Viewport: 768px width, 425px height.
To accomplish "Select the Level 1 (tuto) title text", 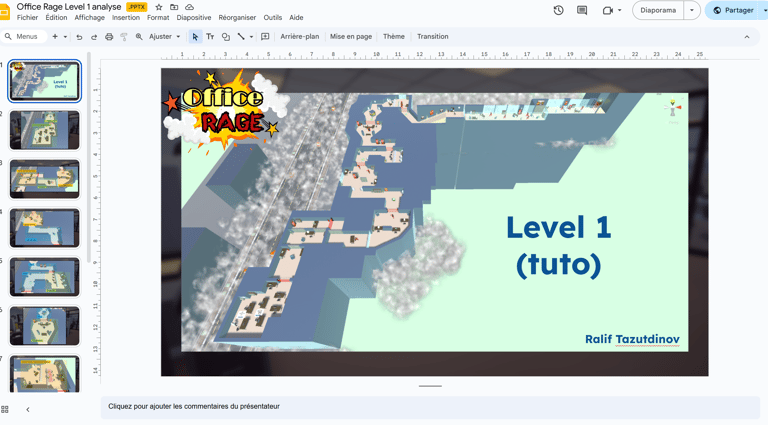I will point(558,246).
